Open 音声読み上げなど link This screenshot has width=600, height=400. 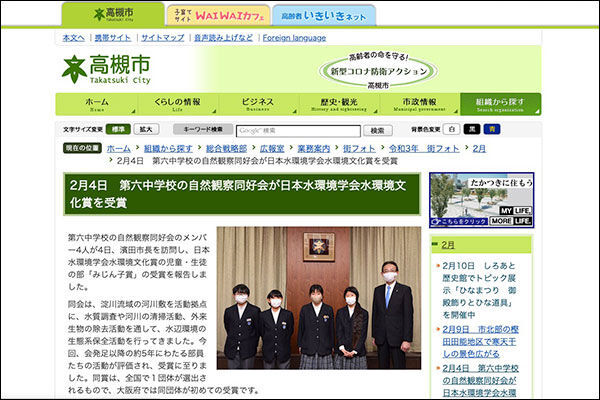(x=223, y=38)
